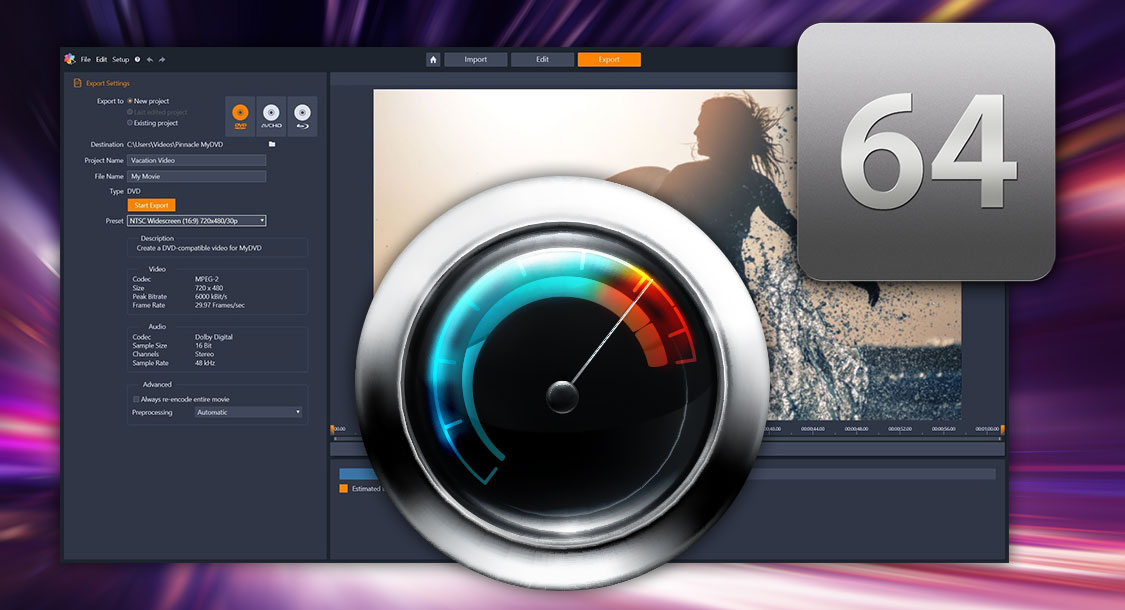The width and height of the screenshot is (1125, 610).
Task: Open the Setup menu
Action: tap(120, 59)
